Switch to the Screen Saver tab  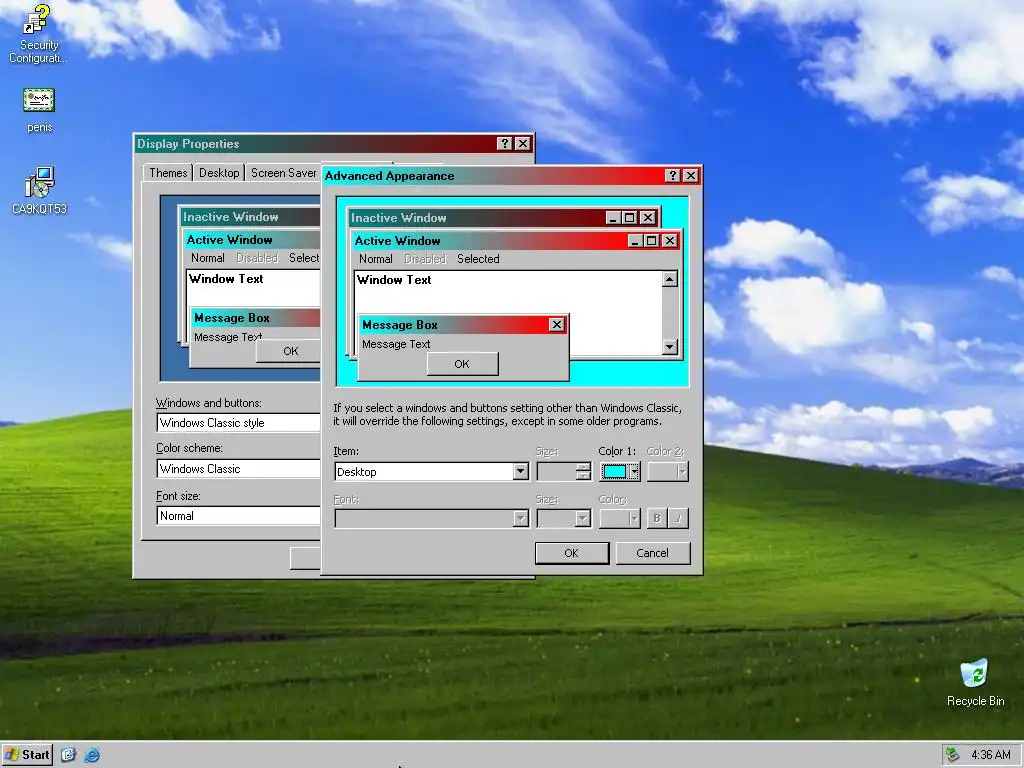click(x=283, y=172)
